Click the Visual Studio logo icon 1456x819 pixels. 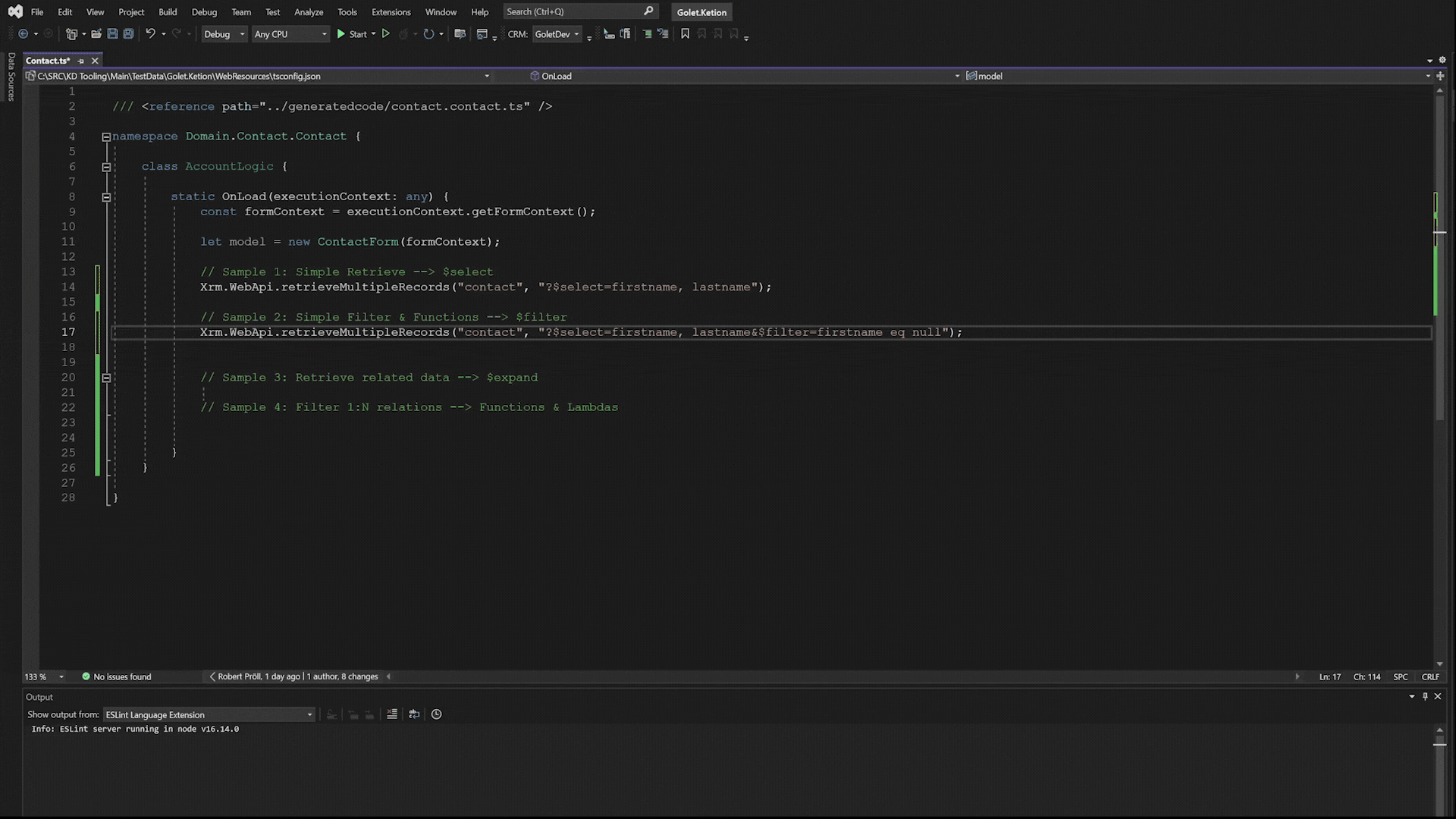pos(15,11)
